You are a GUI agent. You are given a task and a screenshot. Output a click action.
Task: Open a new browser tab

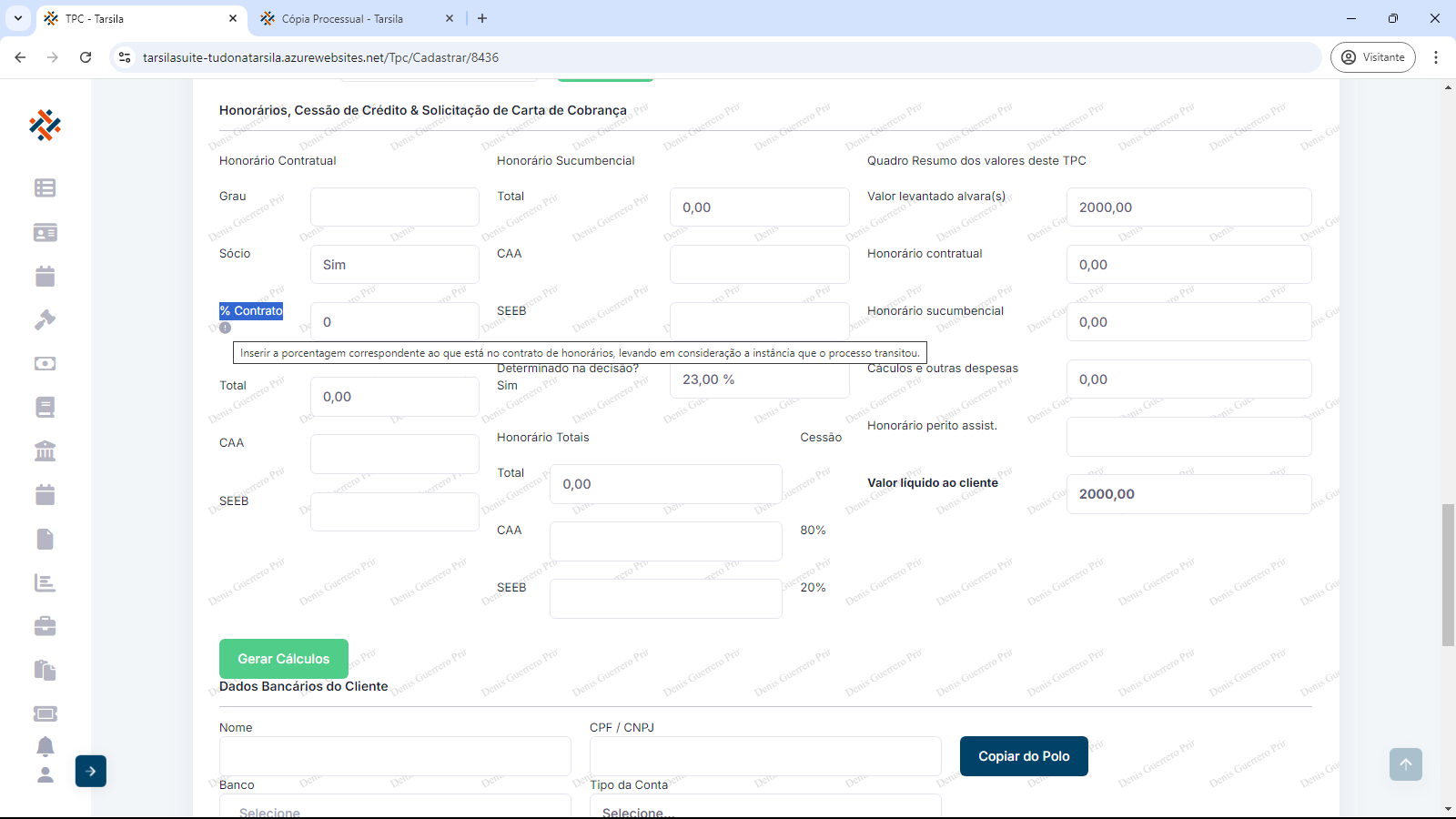pyautogui.click(x=482, y=18)
